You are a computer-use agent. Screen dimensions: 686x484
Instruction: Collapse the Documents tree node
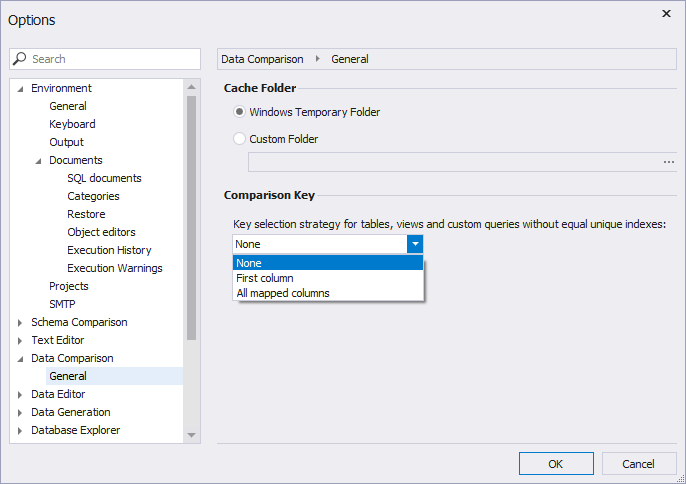point(38,161)
